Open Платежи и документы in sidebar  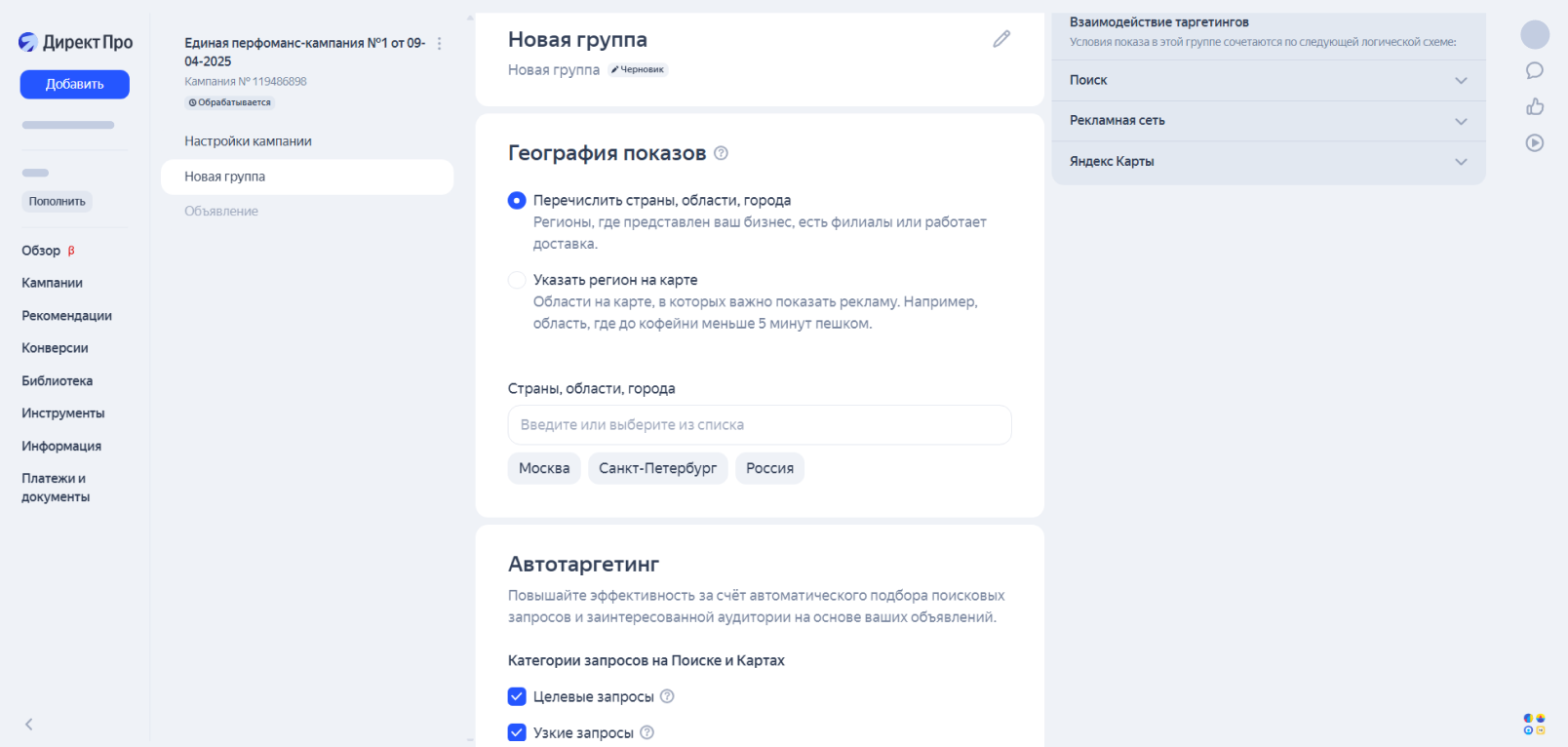click(56, 488)
